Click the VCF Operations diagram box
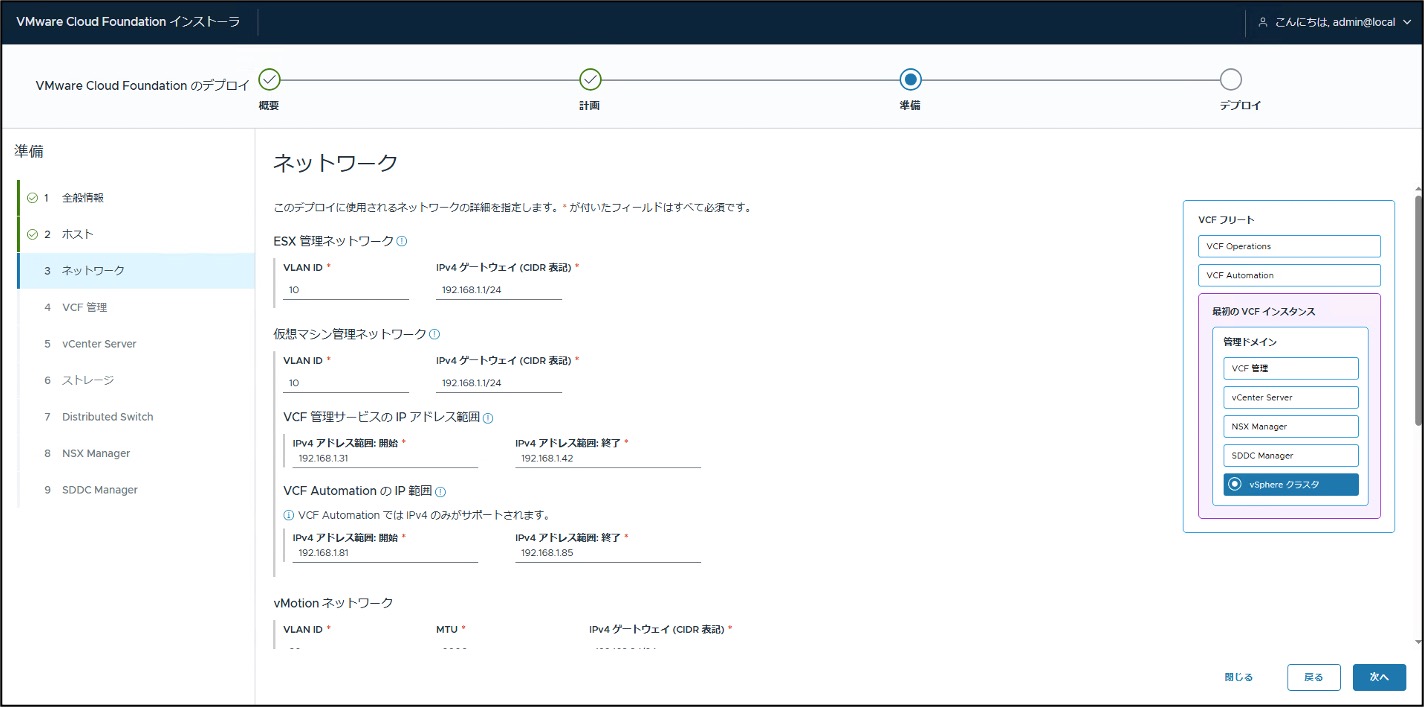 click(1289, 246)
